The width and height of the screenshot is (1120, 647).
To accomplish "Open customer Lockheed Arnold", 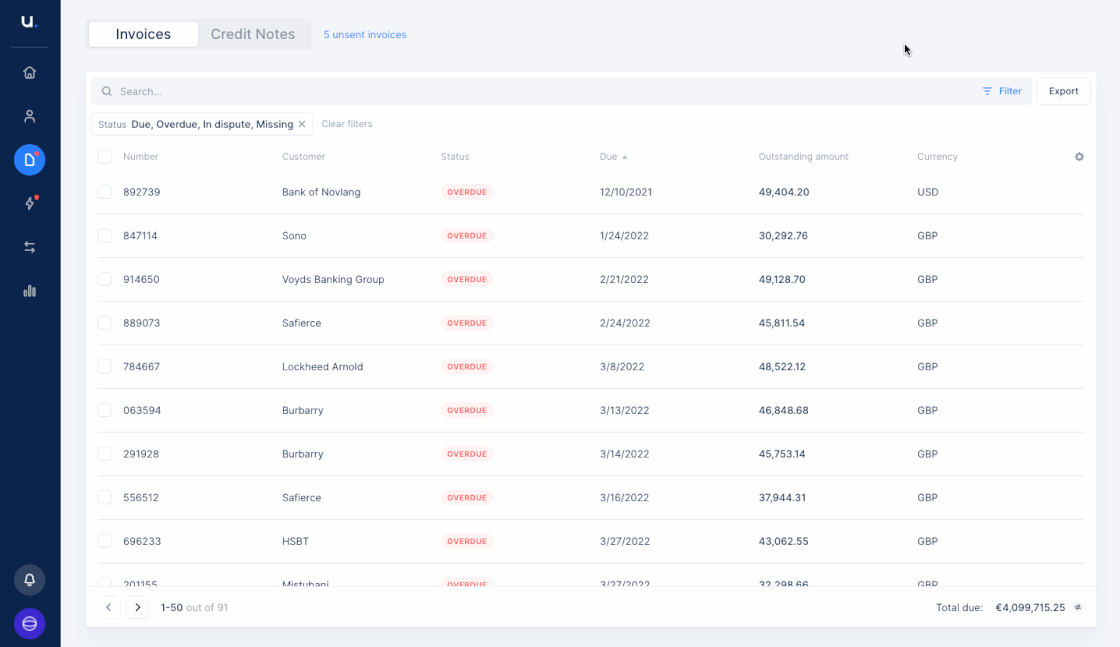I will [322, 366].
